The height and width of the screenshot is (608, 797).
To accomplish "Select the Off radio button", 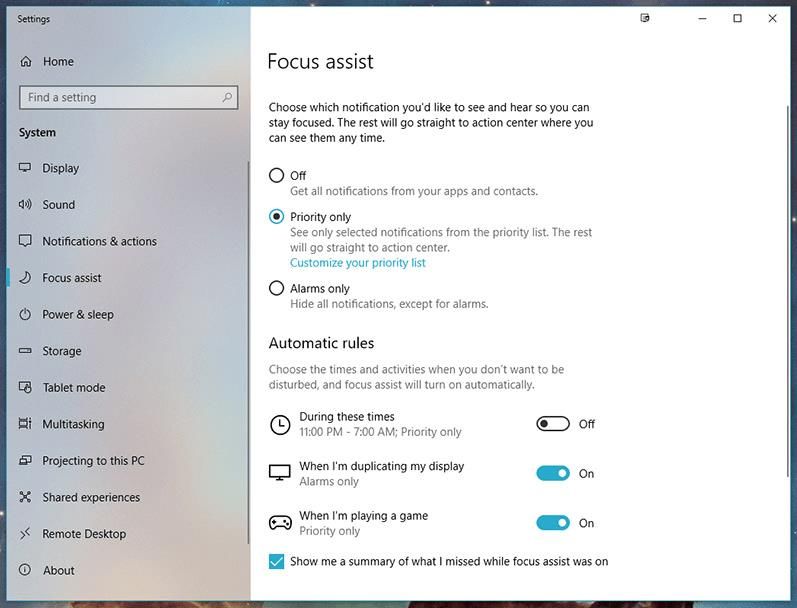I will click(x=276, y=175).
